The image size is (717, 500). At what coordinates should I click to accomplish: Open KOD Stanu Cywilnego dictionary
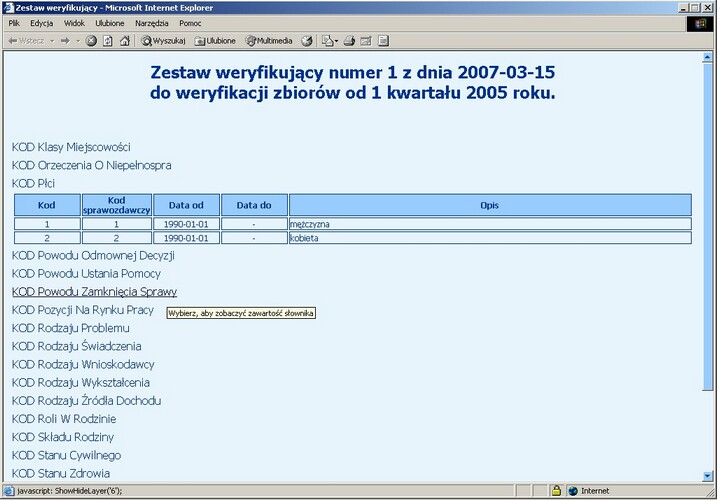66,455
